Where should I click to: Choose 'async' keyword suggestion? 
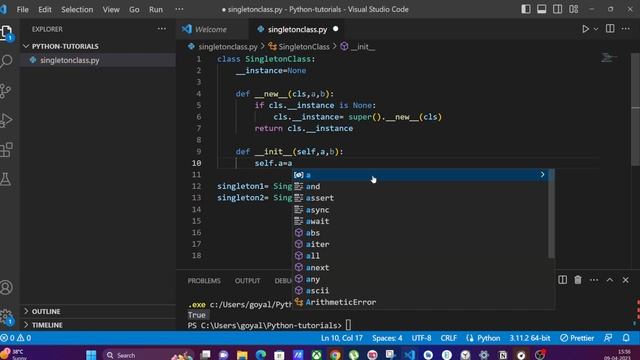(x=420, y=210)
